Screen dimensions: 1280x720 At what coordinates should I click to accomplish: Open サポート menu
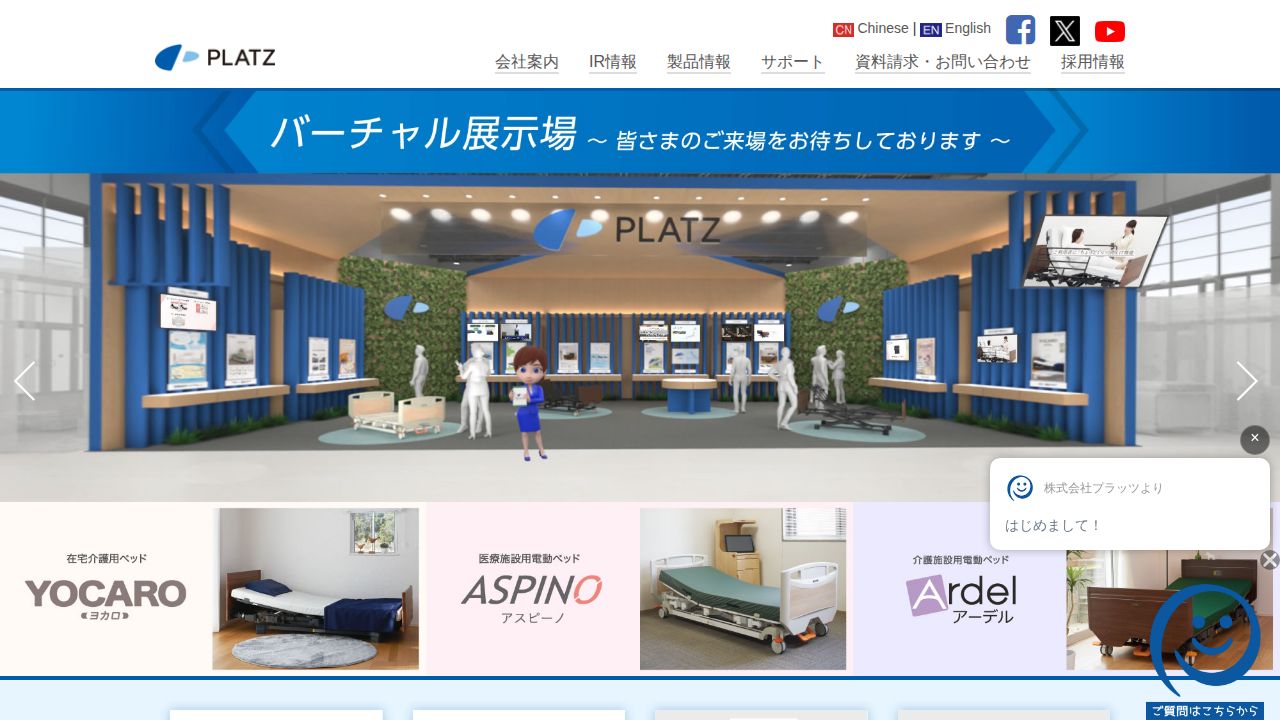tap(793, 62)
